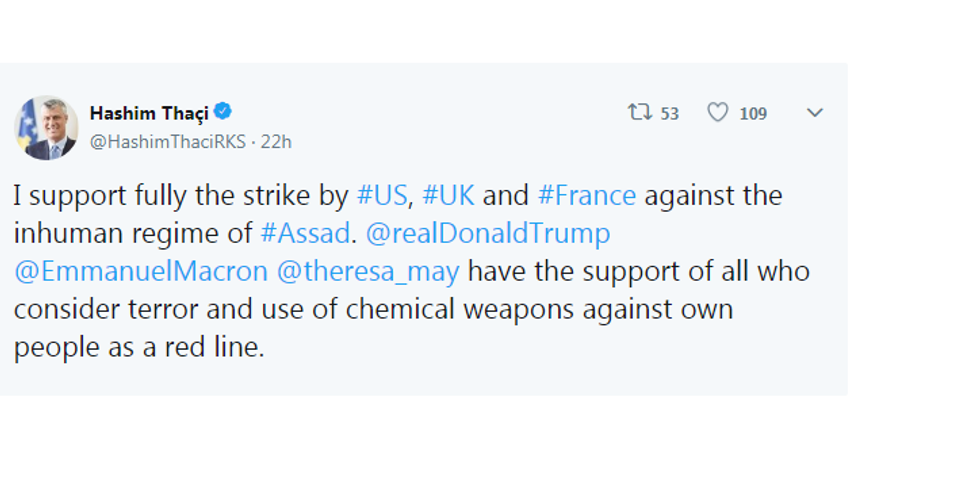Click the retweet count 53
The width and height of the screenshot is (980, 497).
[669, 114]
